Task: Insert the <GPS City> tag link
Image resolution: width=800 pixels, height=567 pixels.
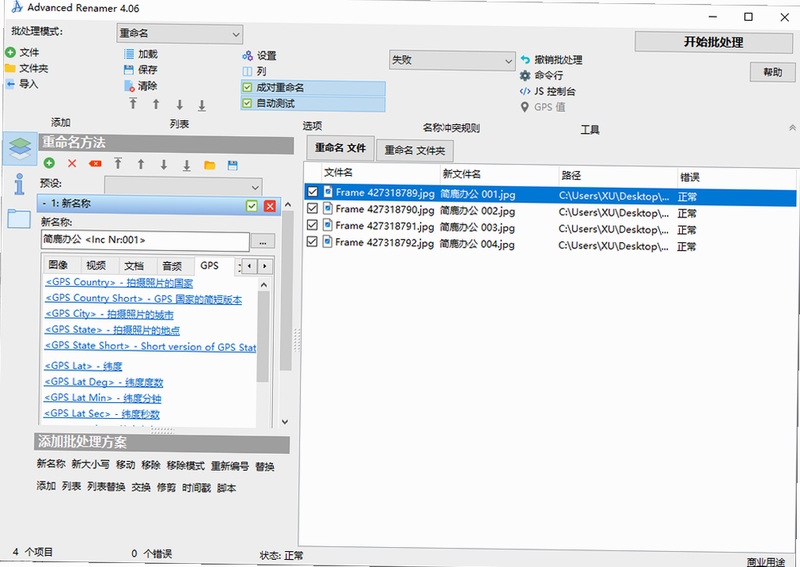Action: point(109,314)
